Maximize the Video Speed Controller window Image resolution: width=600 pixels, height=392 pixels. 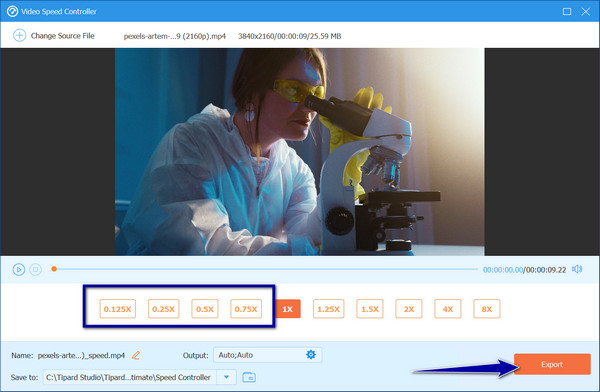click(567, 11)
